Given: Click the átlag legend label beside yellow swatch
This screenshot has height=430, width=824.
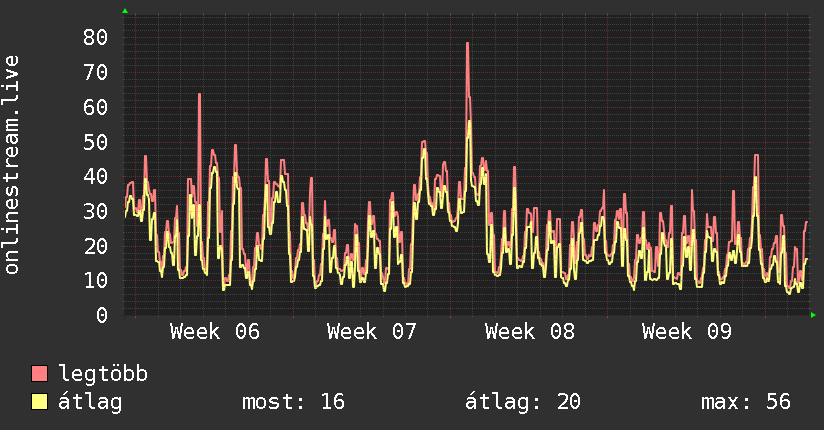Looking at the screenshot, I should 90,402.
